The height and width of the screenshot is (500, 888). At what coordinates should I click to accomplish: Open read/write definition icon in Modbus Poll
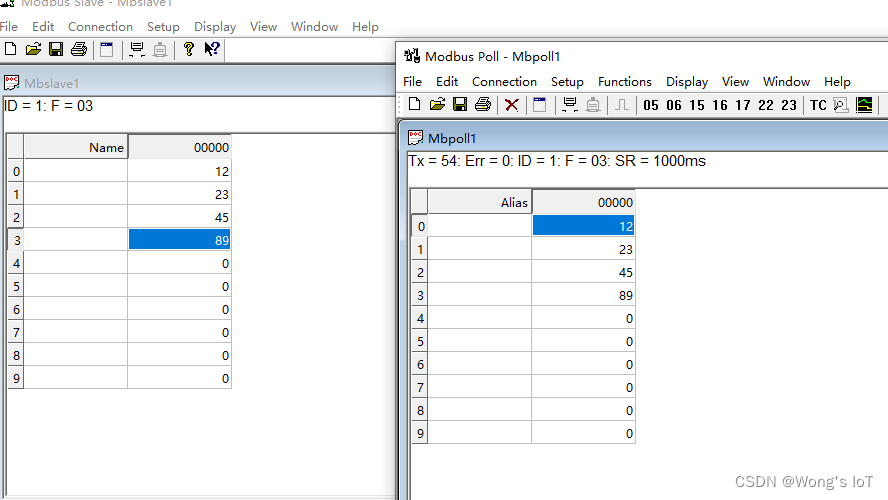point(540,104)
